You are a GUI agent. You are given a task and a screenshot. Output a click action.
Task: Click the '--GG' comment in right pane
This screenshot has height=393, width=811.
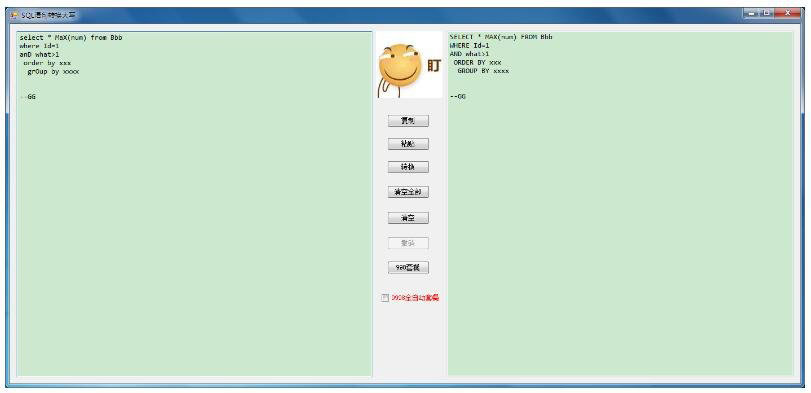(x=458, y=96)
